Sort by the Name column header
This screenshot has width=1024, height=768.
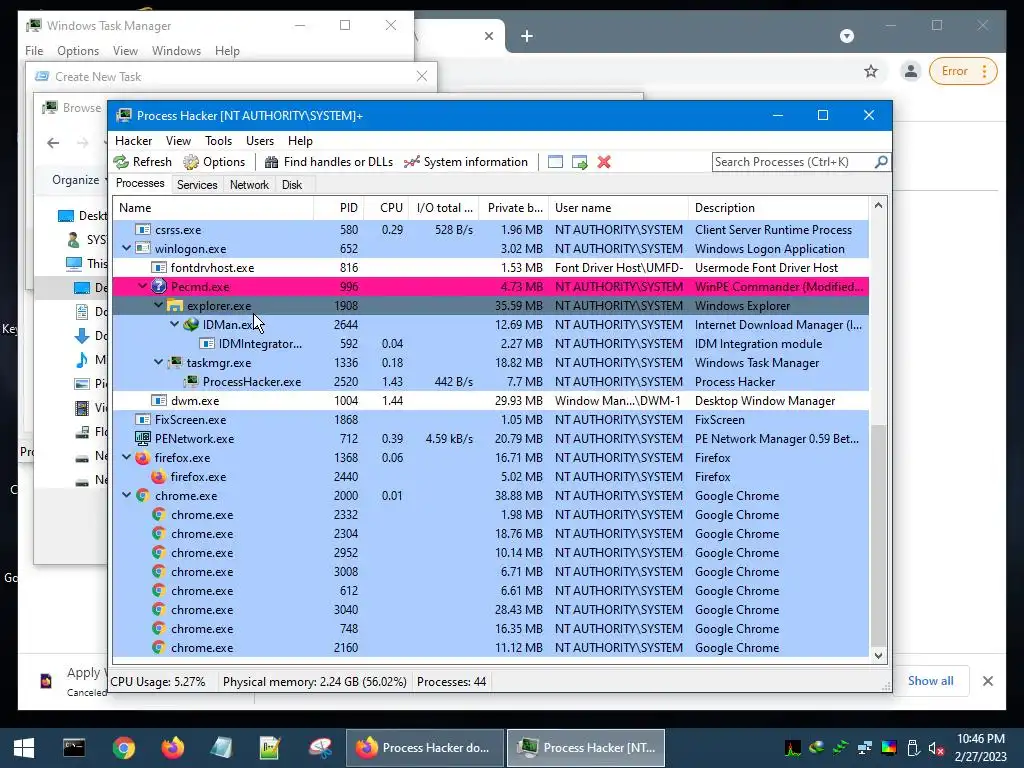coord(213,208)
